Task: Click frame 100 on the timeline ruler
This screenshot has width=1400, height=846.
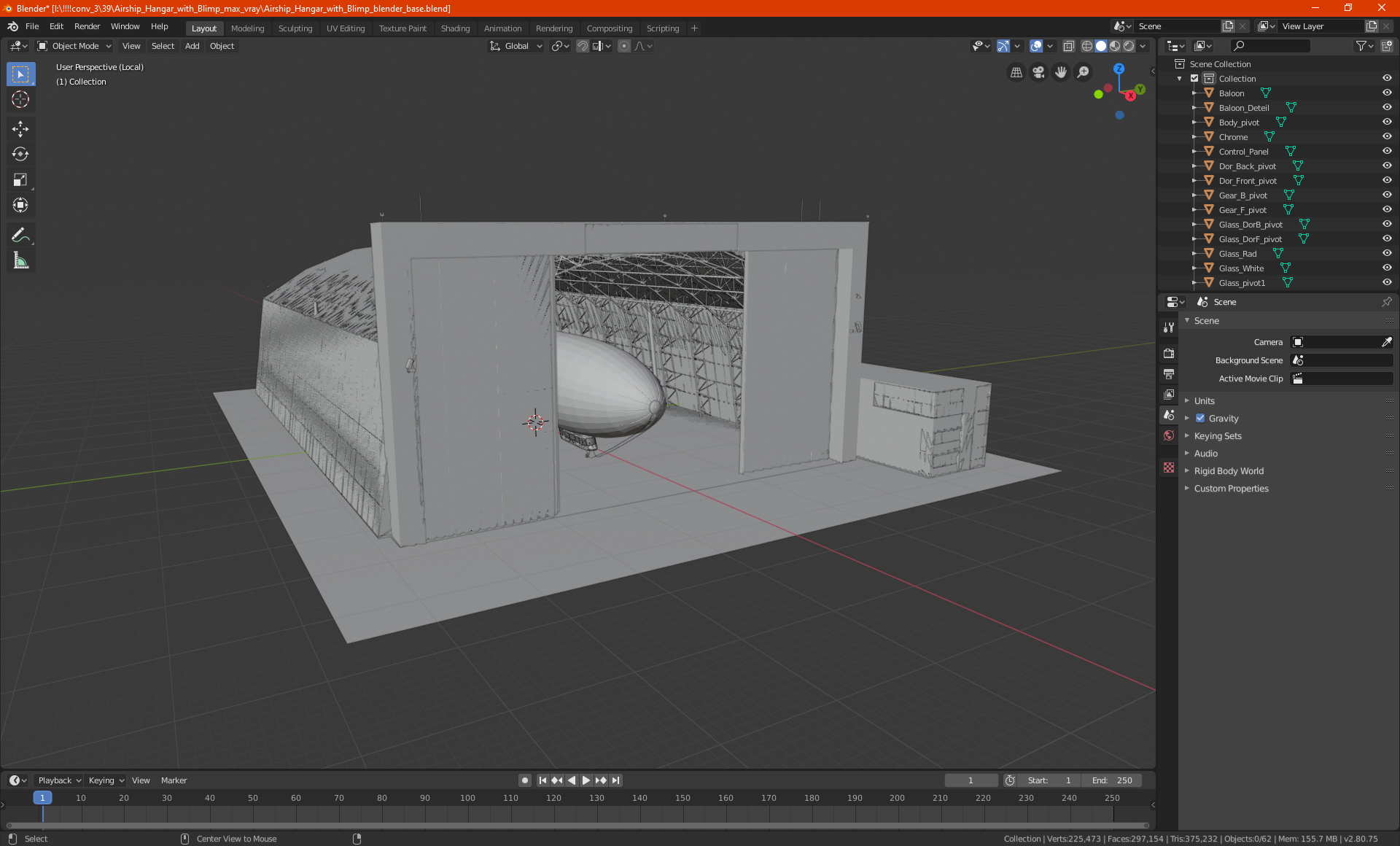Action: tap(467, 798)
